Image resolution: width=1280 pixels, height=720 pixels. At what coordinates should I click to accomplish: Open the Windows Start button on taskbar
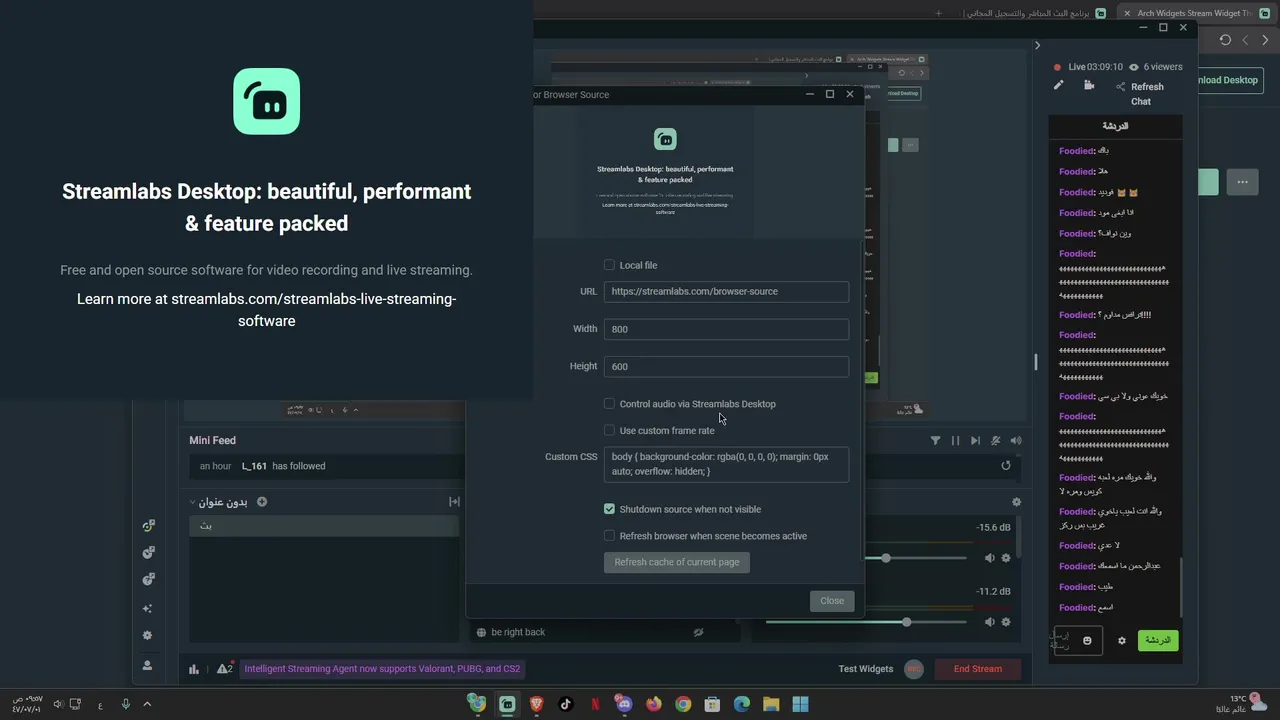(x=800, y=704)
